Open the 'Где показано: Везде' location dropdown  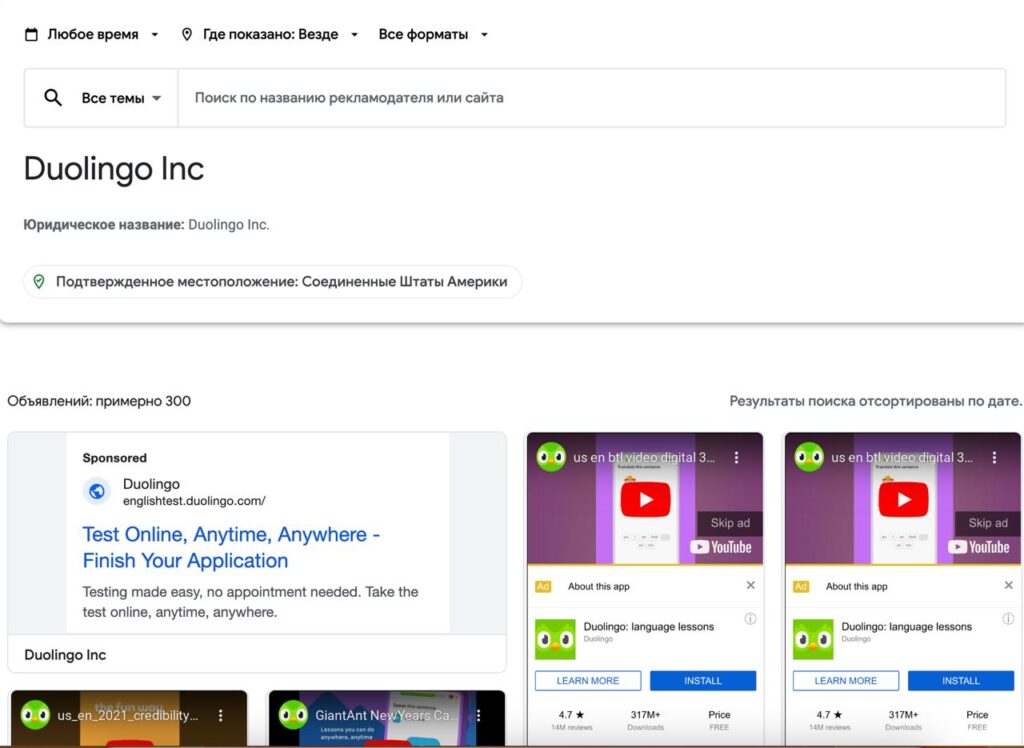[x=270, y=35]
